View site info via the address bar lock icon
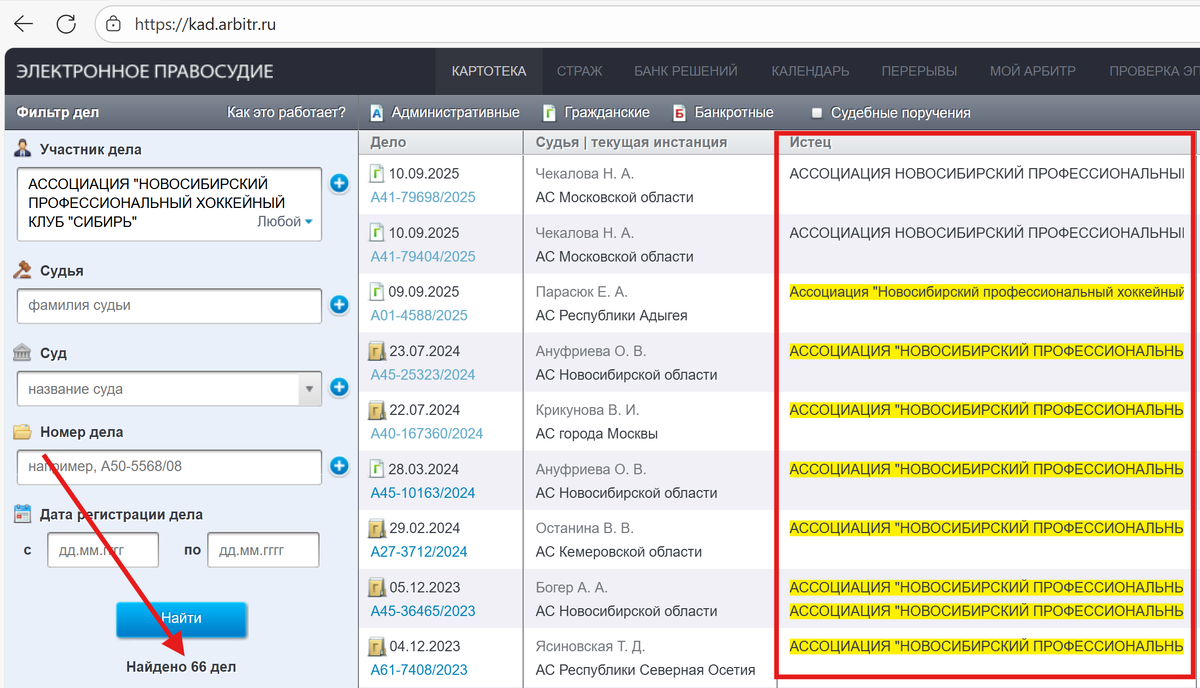 [113, 23]
